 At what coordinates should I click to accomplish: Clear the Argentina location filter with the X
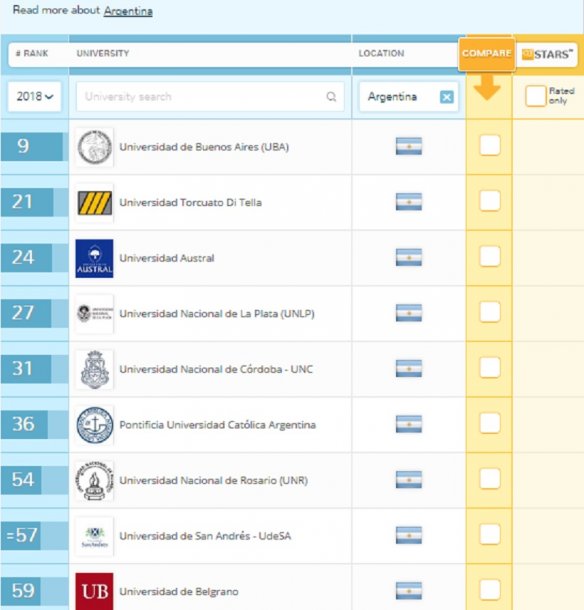pos(446,97)
